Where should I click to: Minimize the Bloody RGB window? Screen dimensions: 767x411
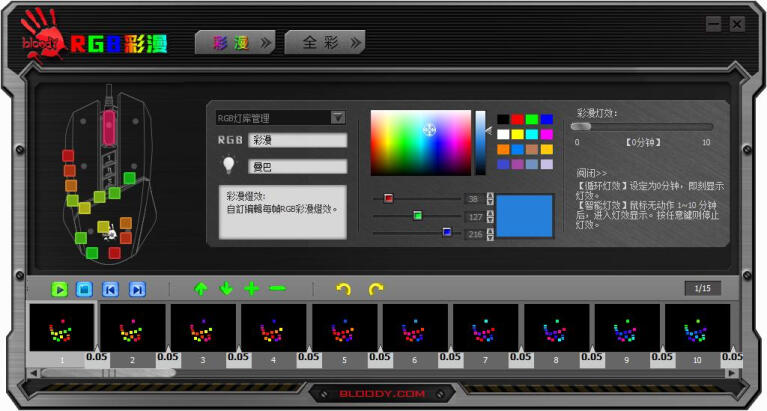(x=714, y=24)
